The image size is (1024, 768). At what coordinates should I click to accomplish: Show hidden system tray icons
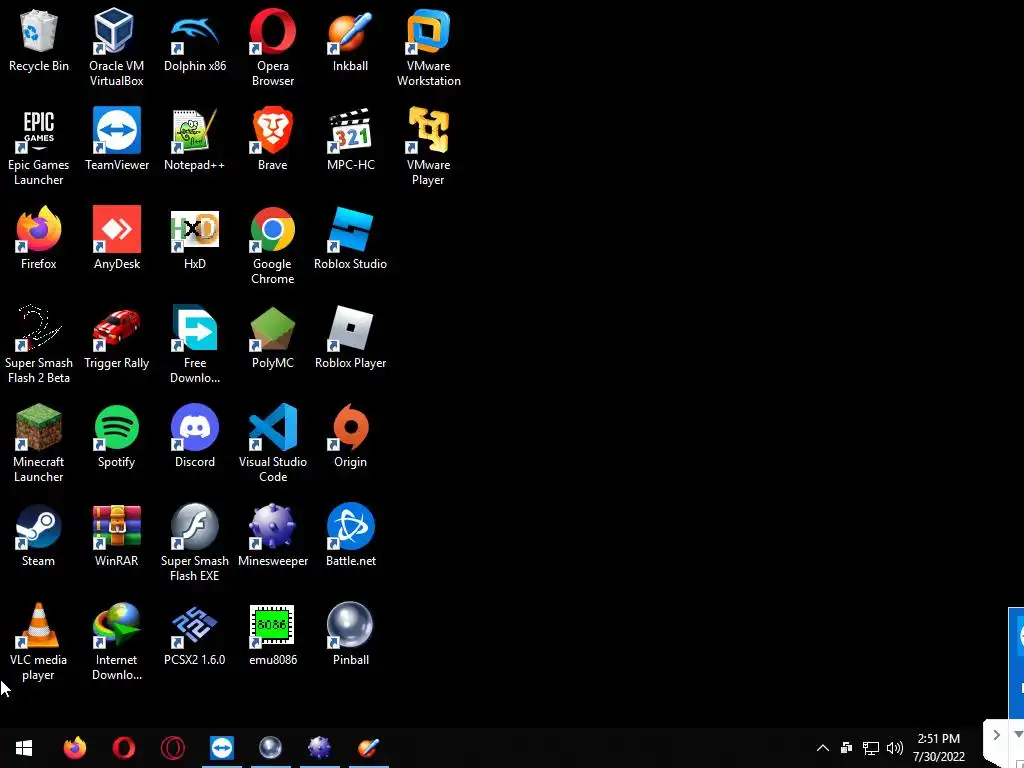823,748
